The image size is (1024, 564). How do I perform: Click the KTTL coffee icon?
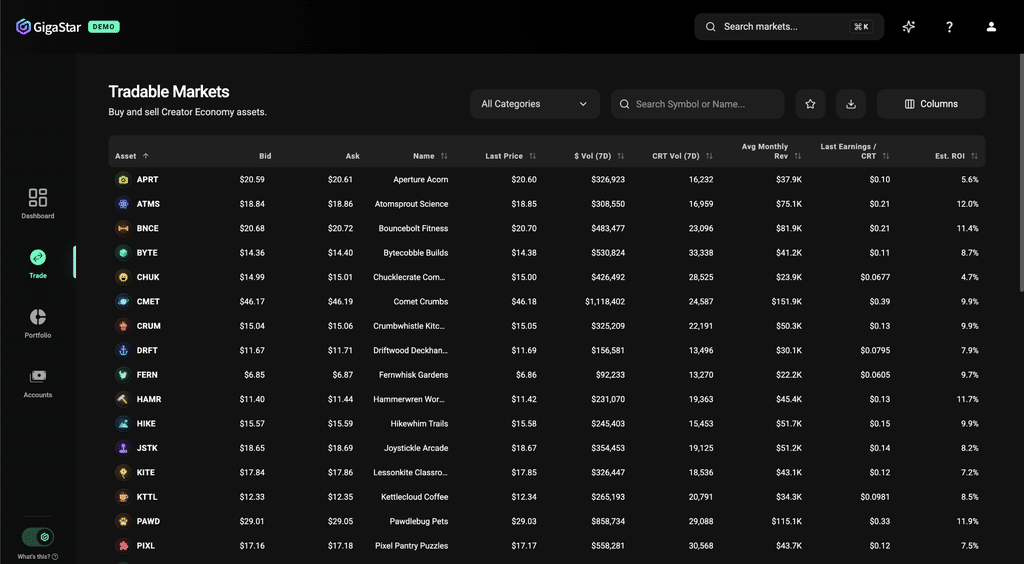click(x=123, y=497)
